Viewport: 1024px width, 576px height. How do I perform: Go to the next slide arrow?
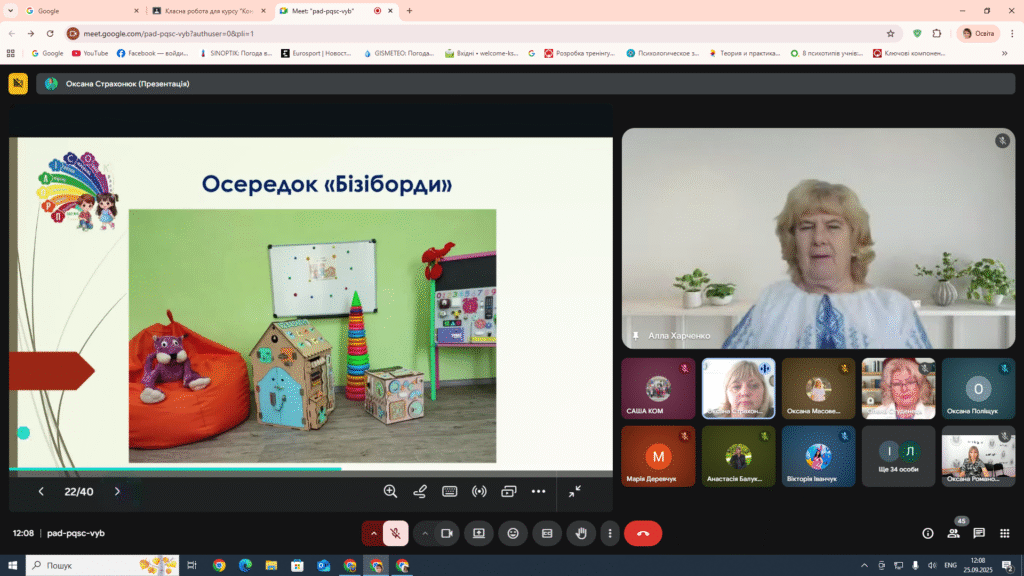[118, 491]
